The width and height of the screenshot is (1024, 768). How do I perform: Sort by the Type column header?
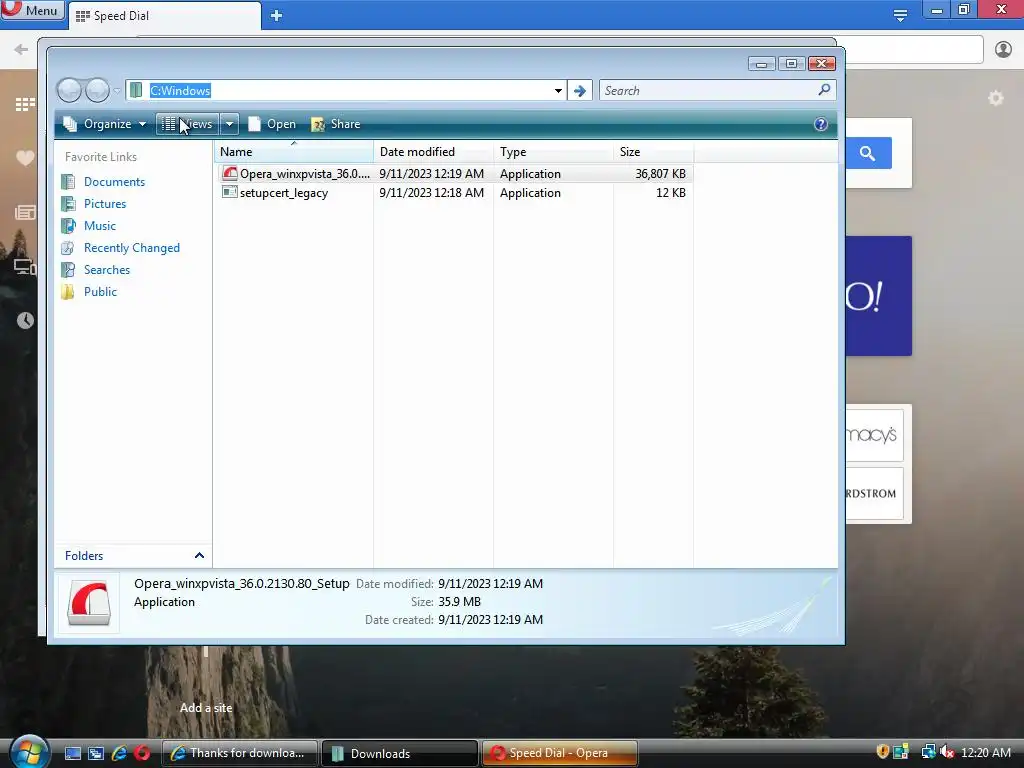coord(554,152)
